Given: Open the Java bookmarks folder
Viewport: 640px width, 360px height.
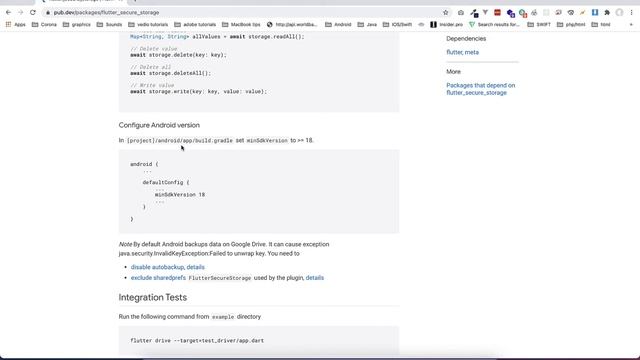Looking at the screenshot, I should pos(367,24).
